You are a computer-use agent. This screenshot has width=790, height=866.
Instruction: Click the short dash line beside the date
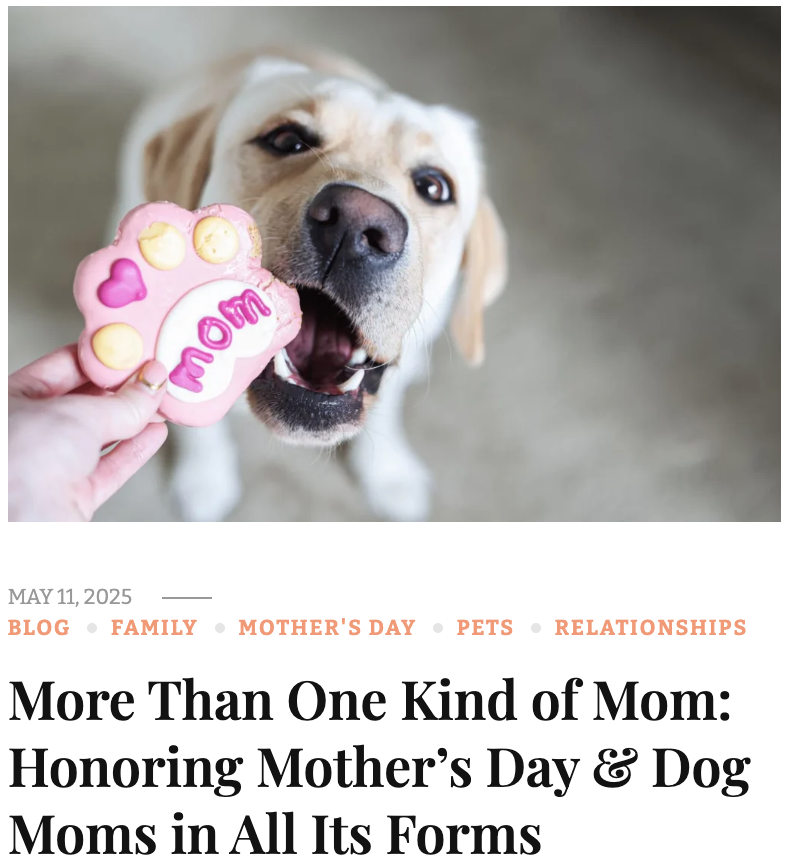pos(187,597)
